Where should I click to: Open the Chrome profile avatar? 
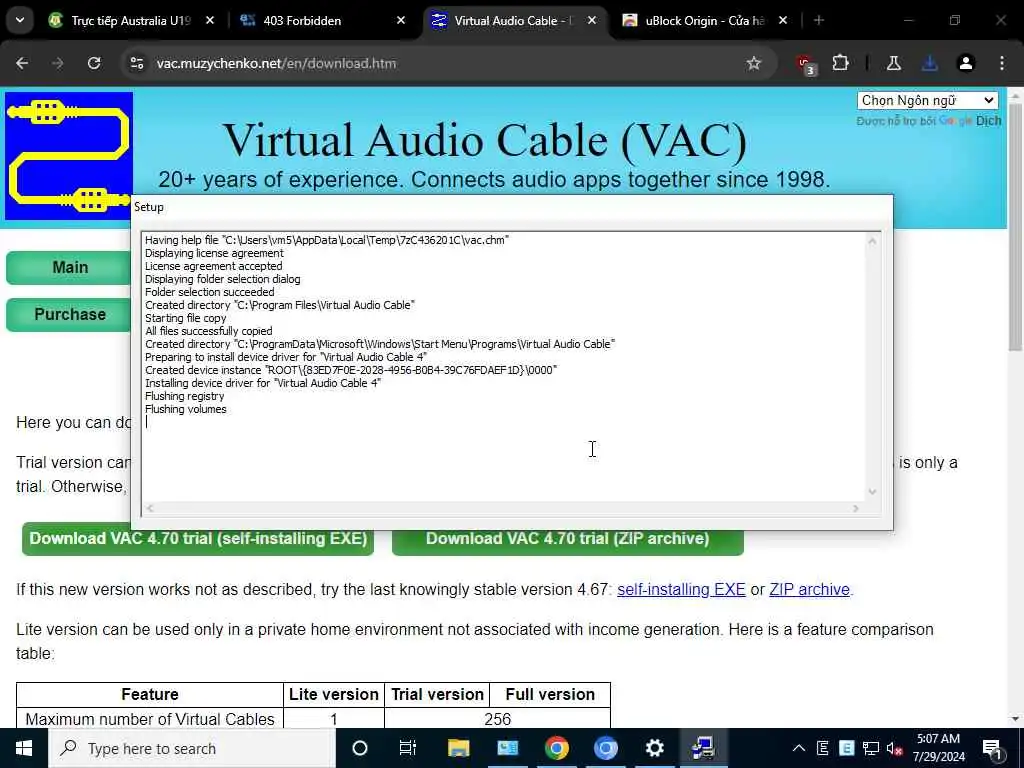tap(966, 63)
